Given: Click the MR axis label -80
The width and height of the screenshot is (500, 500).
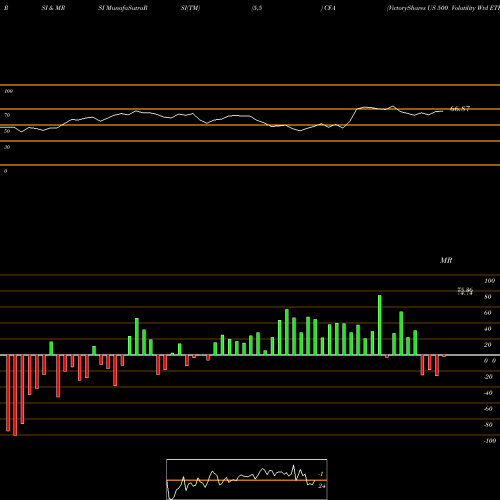Looking at the screenshot, I should tap(488, 425).
